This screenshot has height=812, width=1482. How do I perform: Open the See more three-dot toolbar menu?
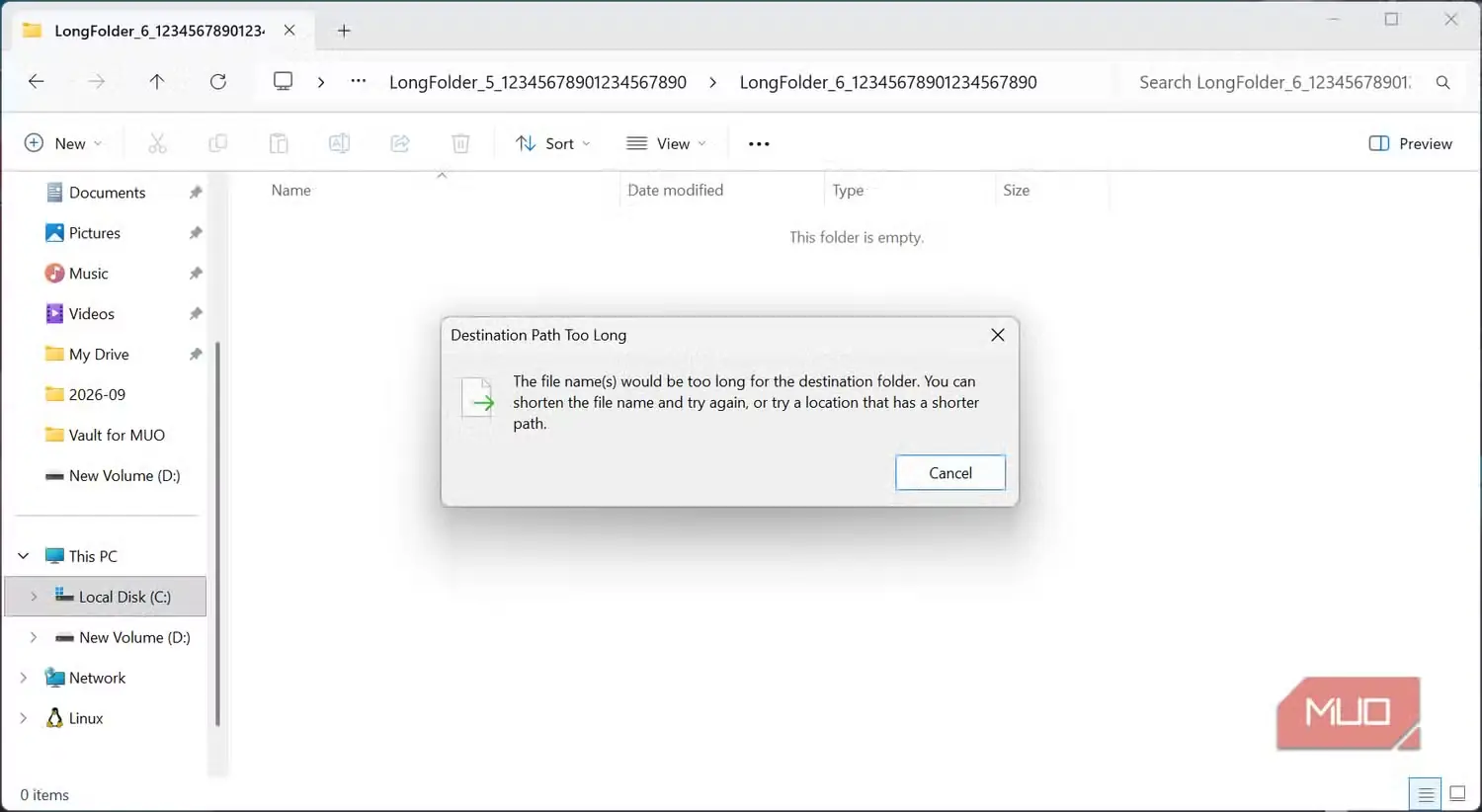click(x=759, y=144)
